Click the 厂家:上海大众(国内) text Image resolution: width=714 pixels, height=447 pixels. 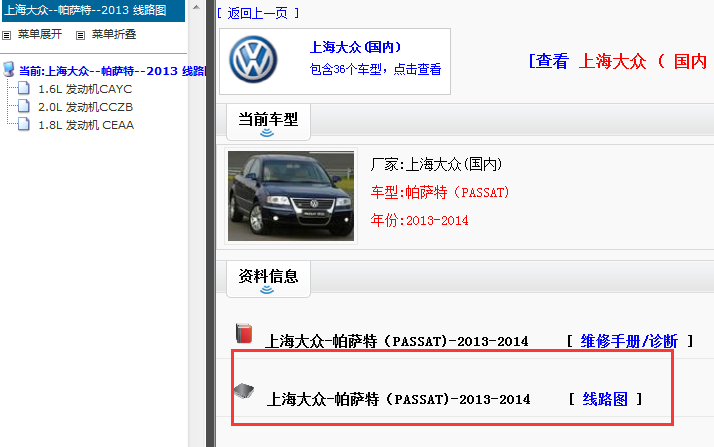436,164
